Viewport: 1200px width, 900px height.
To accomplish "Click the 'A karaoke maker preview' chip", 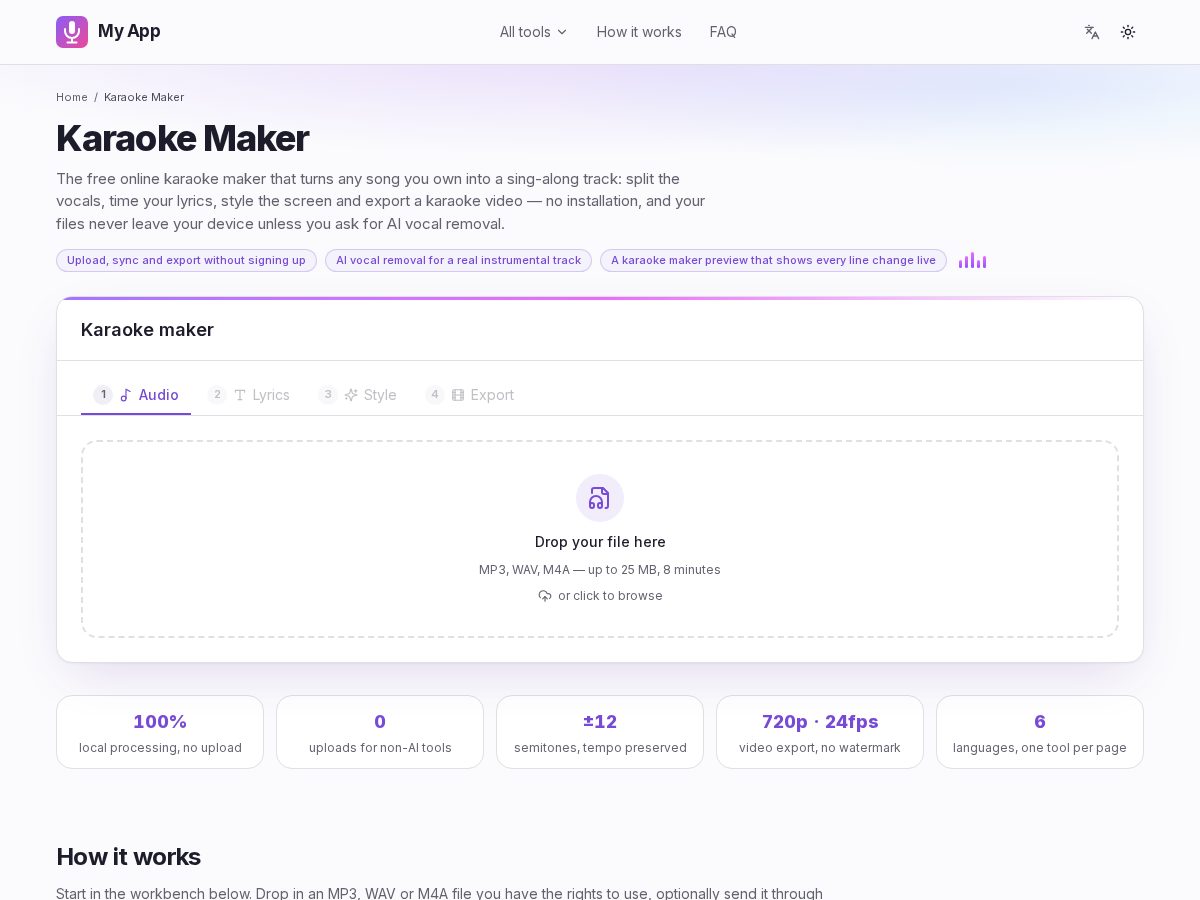I will pos(773,260).
